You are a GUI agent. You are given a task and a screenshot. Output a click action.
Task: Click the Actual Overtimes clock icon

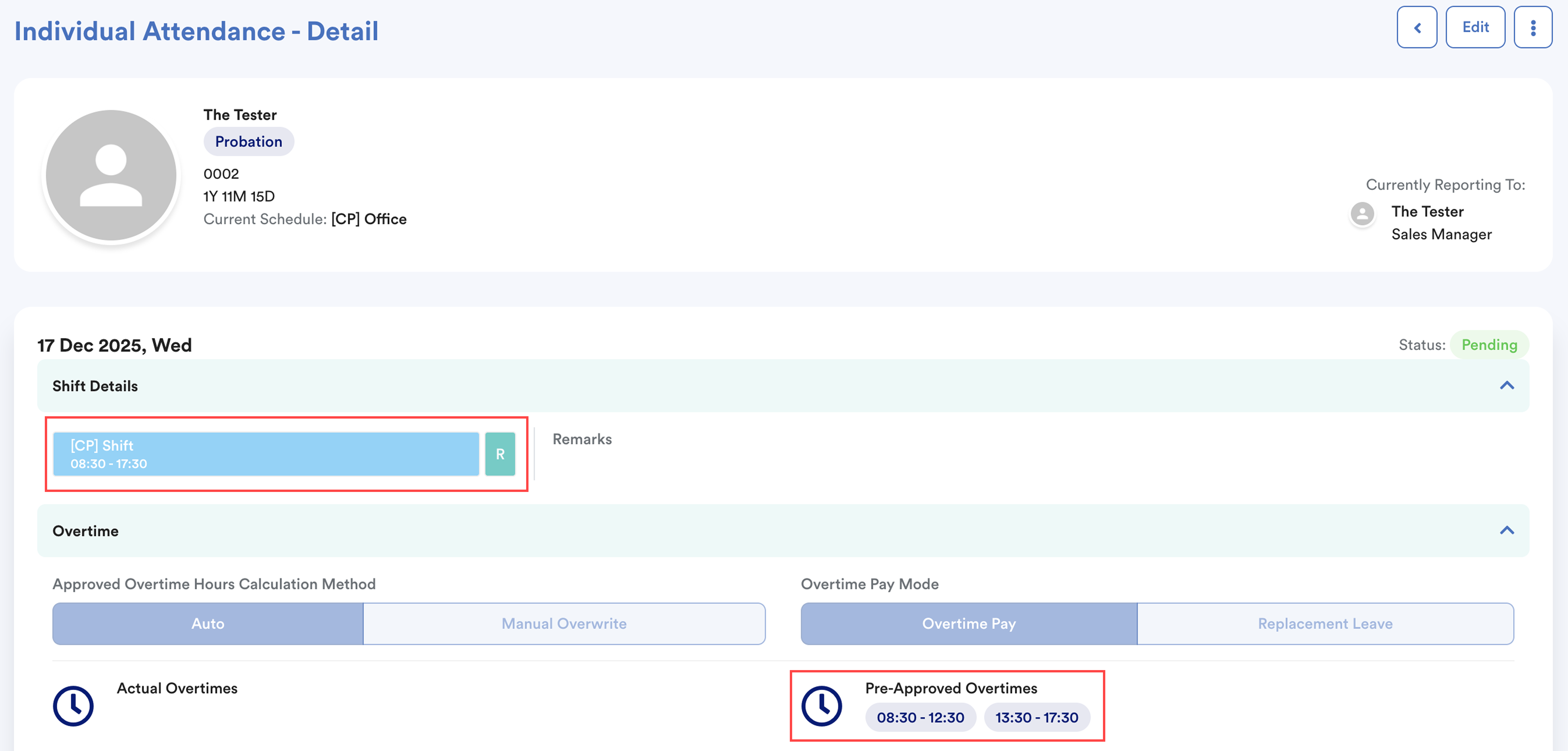pyautogui.click(x=73, y=706)
